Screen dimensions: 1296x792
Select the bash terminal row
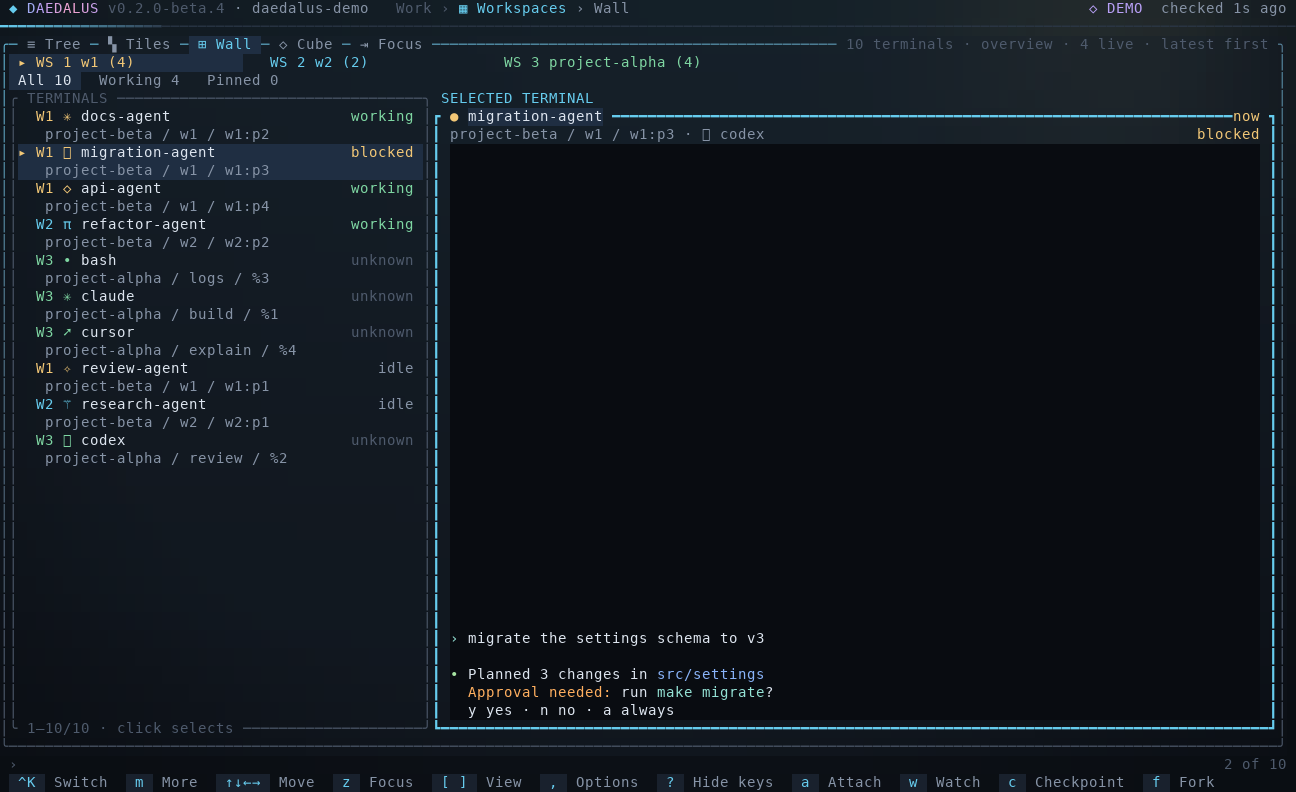click(x=220, y=269)
